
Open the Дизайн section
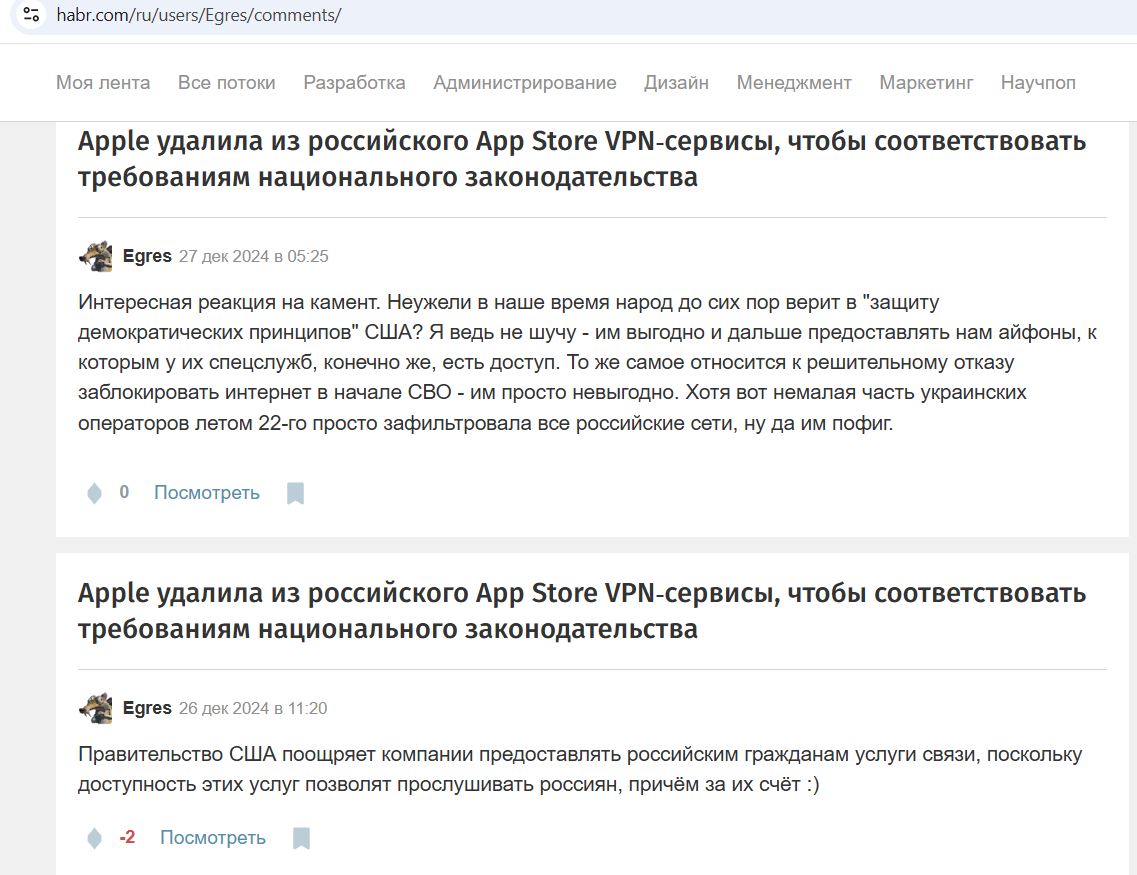click(677, 83)
